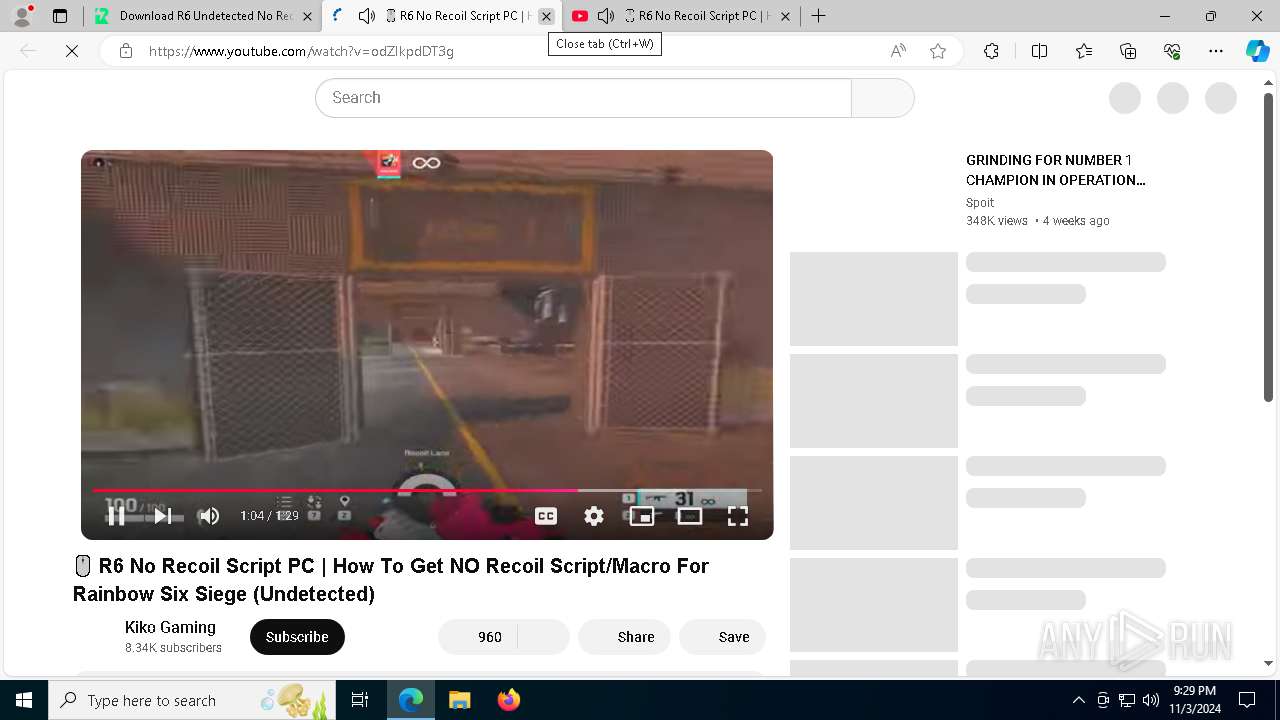Switch to miniplayer mode
The width and height of the screenshot is (1280, 720).
tap(642, 516)
